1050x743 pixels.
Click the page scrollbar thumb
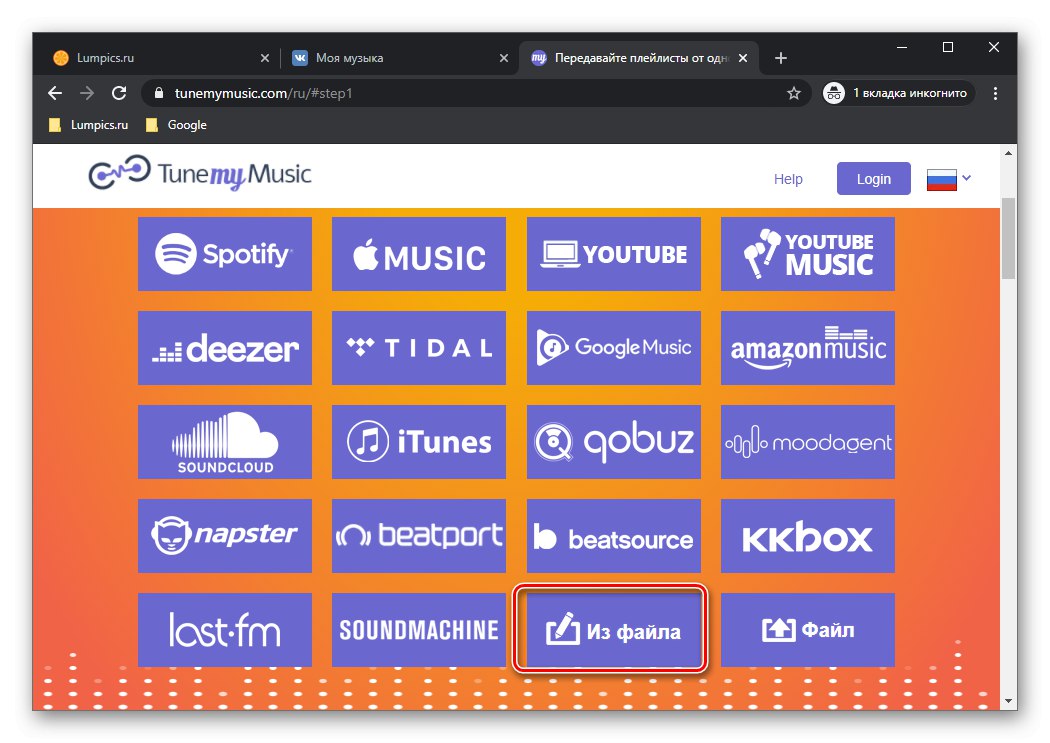click(1008, 238)
